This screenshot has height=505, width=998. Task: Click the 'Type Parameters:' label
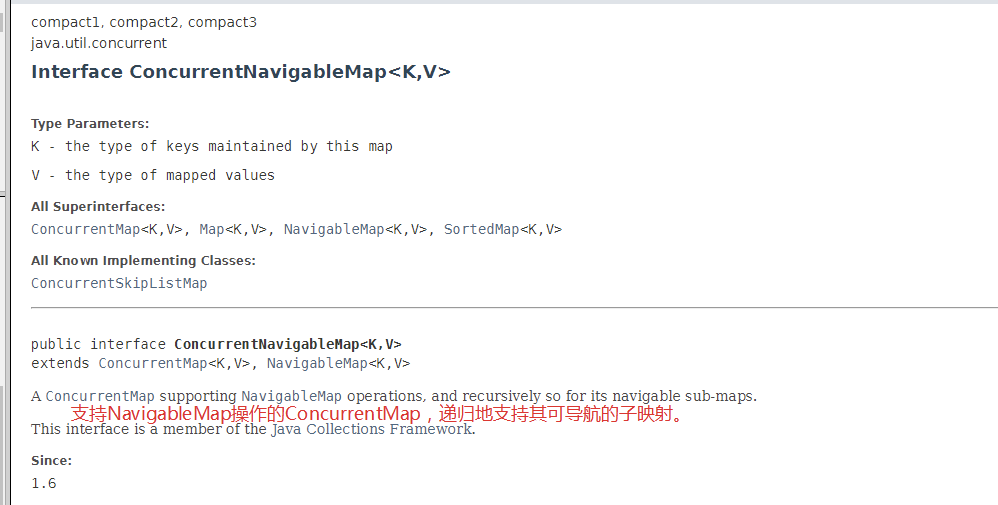click(x=90, y=124)
